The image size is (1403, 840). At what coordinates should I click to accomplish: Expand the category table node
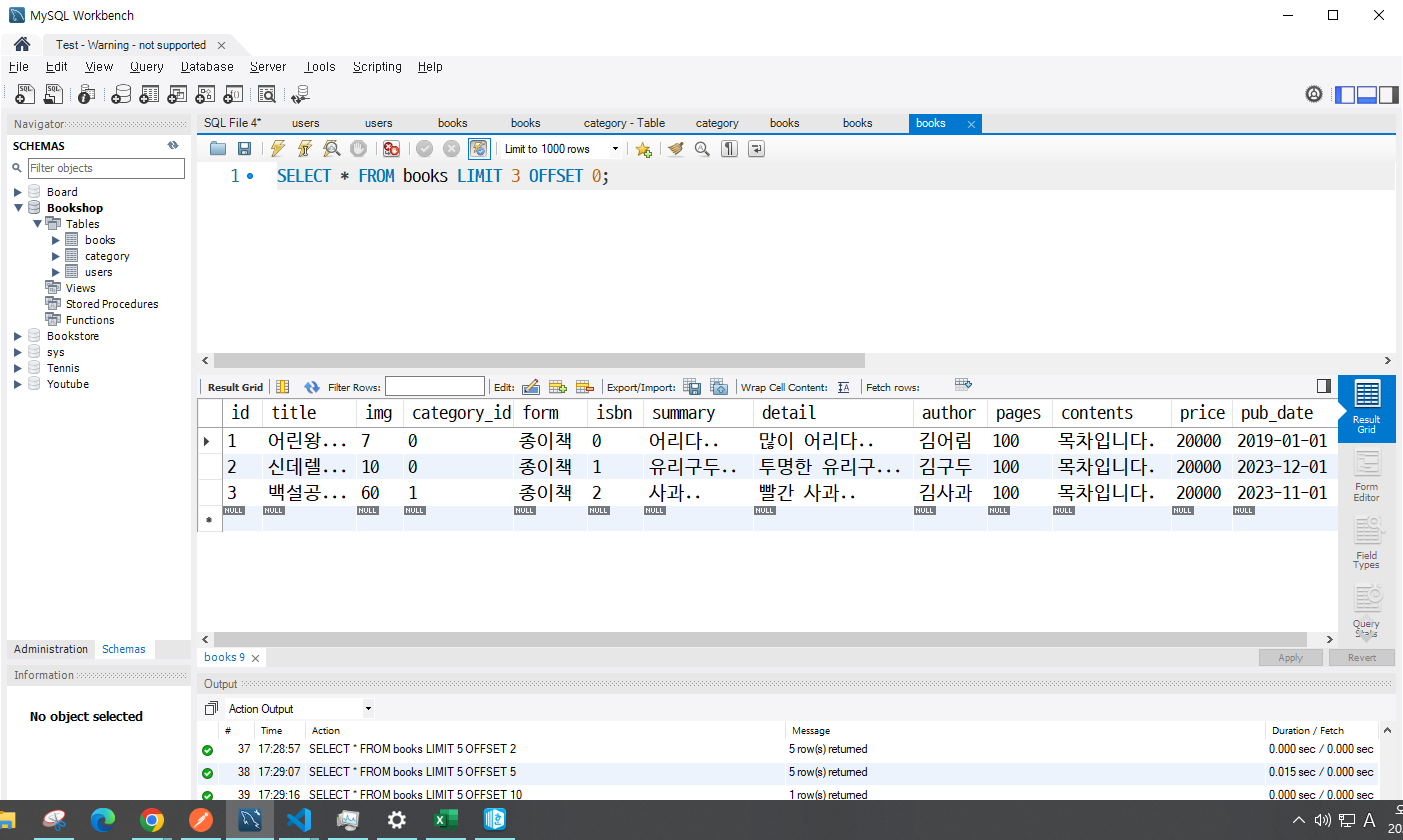pos(56,256)
